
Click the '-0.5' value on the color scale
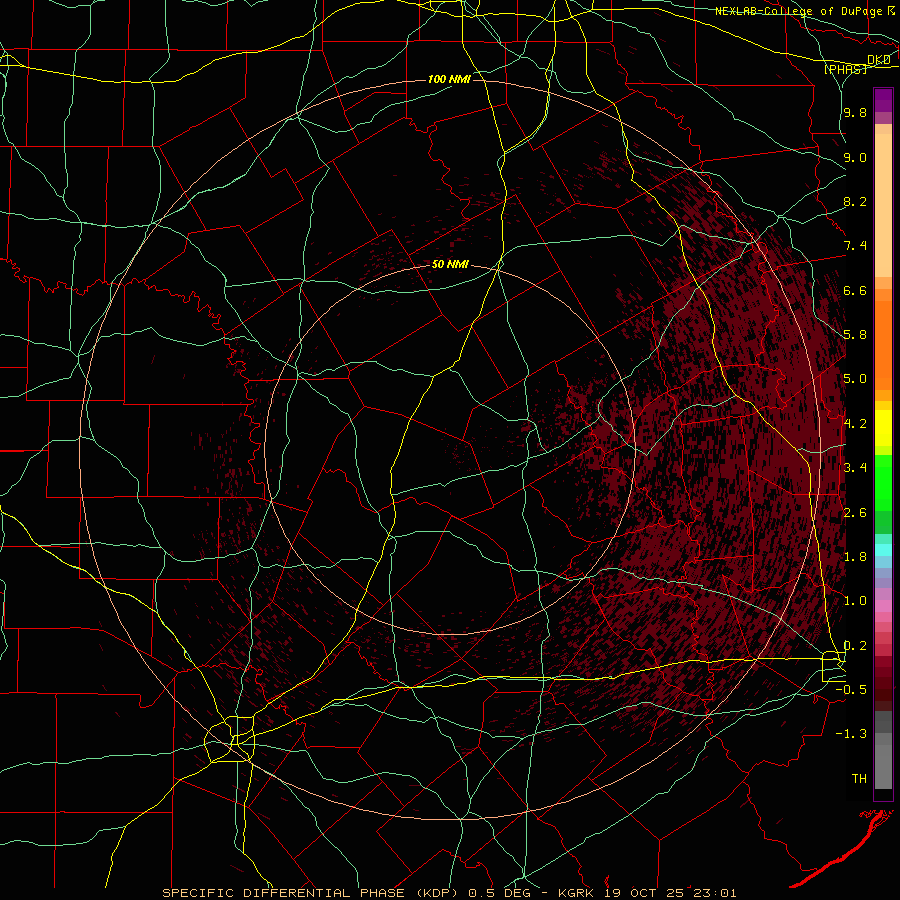(x=851, y=690)
